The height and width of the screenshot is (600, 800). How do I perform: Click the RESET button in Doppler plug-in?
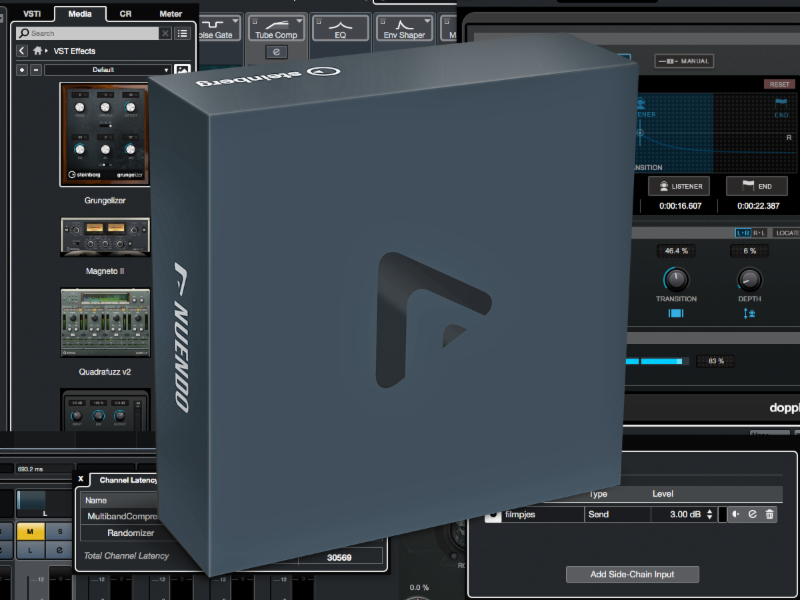[779, 84]
